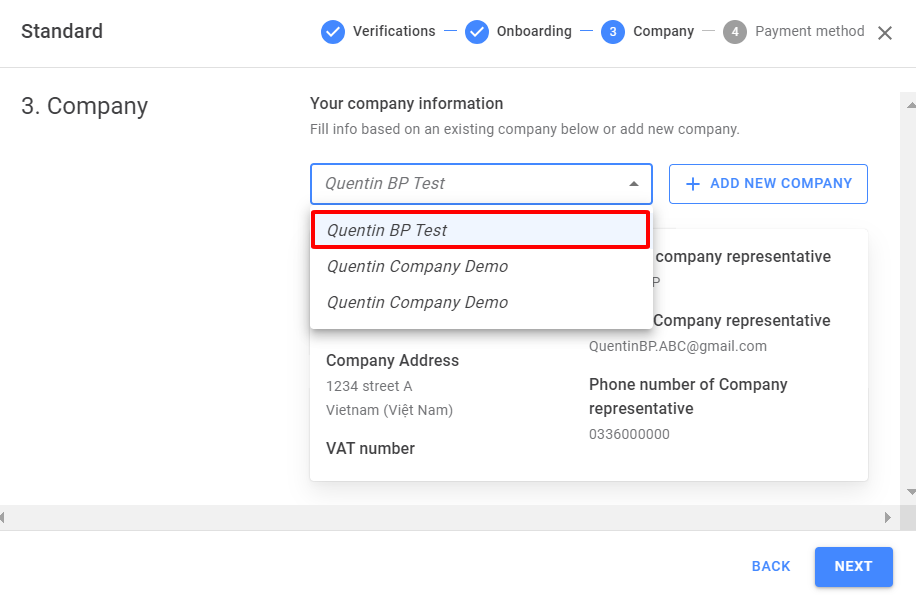Image resolution: width=916 pixels, height=595 pixels.
Task: Click the Onboarding step checkmark icon
Action: point(477,32)
